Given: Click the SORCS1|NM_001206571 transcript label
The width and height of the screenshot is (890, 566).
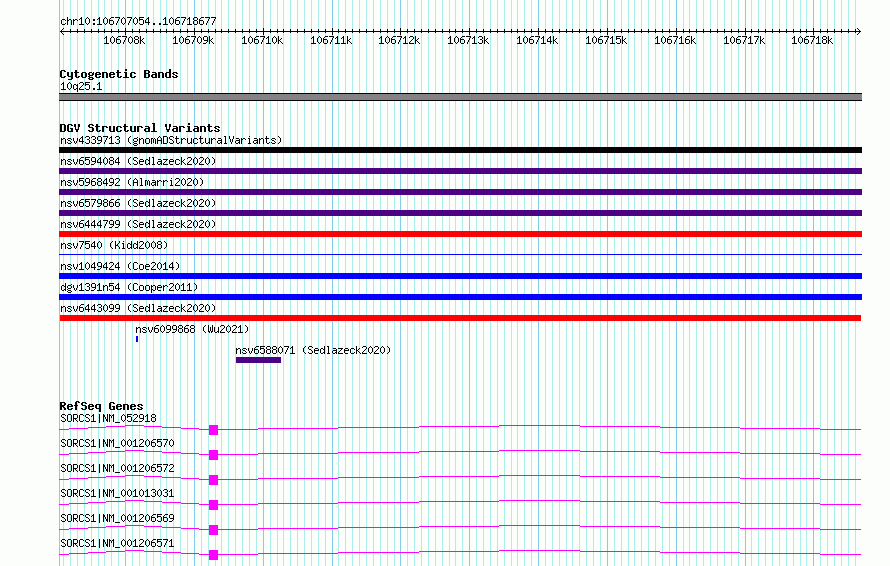Looking at the screenshot, I should click(x=117, y=543).
